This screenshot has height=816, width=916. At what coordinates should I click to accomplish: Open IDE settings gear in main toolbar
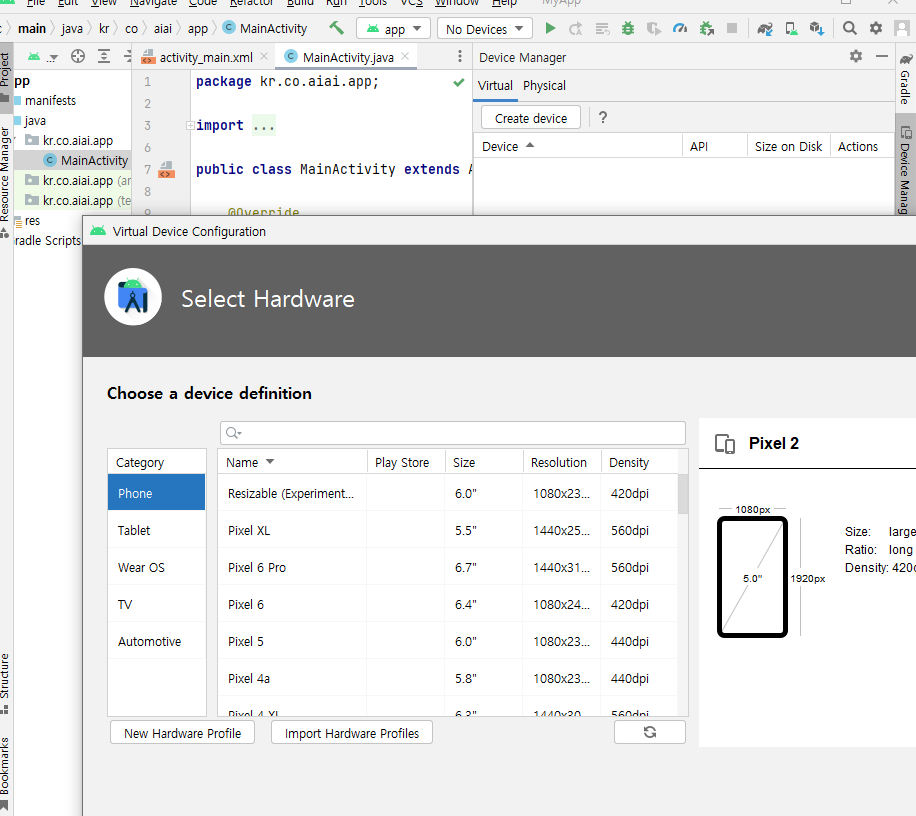pos(876,28)
